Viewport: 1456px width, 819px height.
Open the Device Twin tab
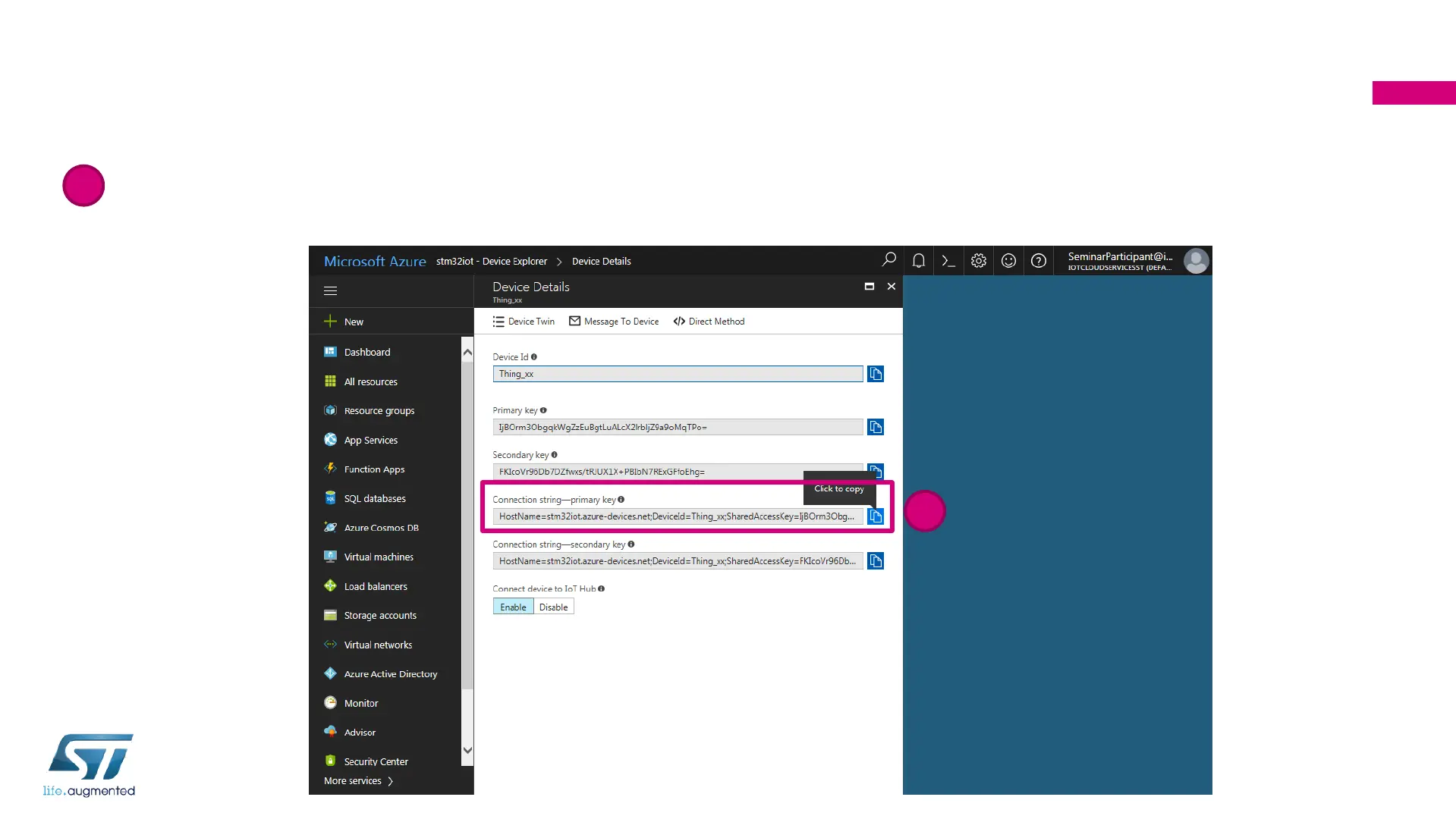coord(524,322)
